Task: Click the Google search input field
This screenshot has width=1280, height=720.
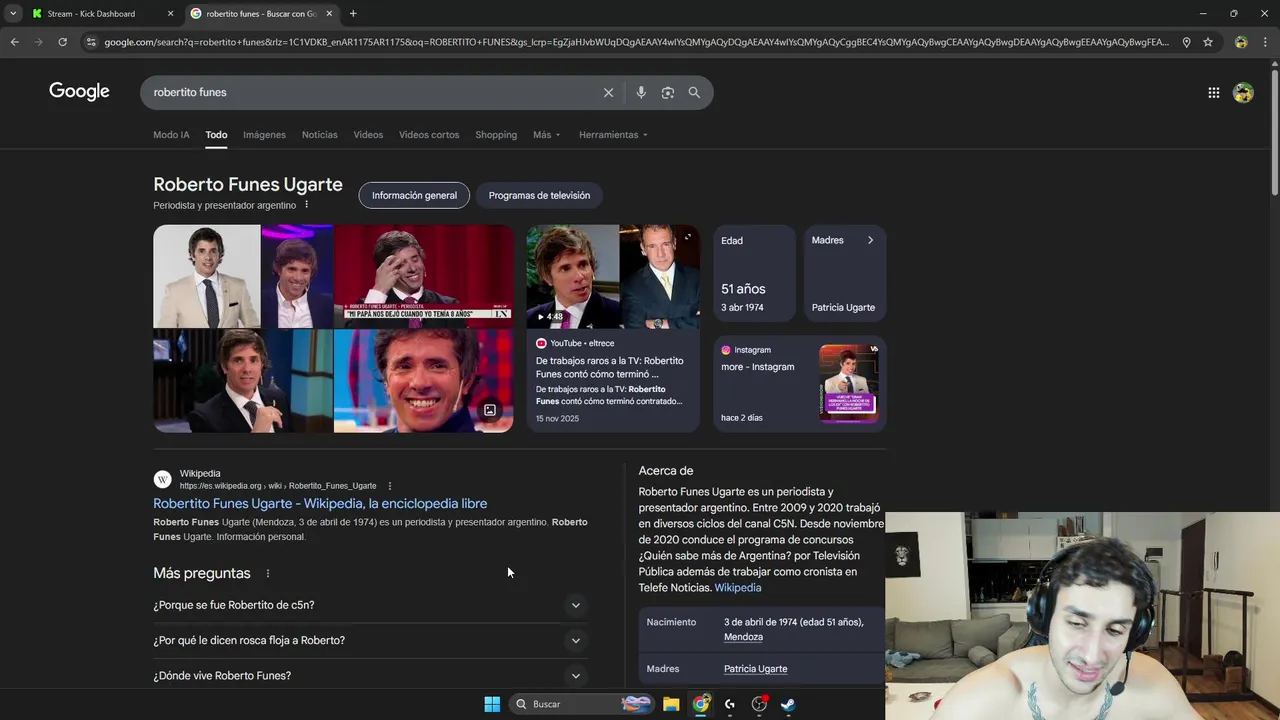Action: pos(370,92)
